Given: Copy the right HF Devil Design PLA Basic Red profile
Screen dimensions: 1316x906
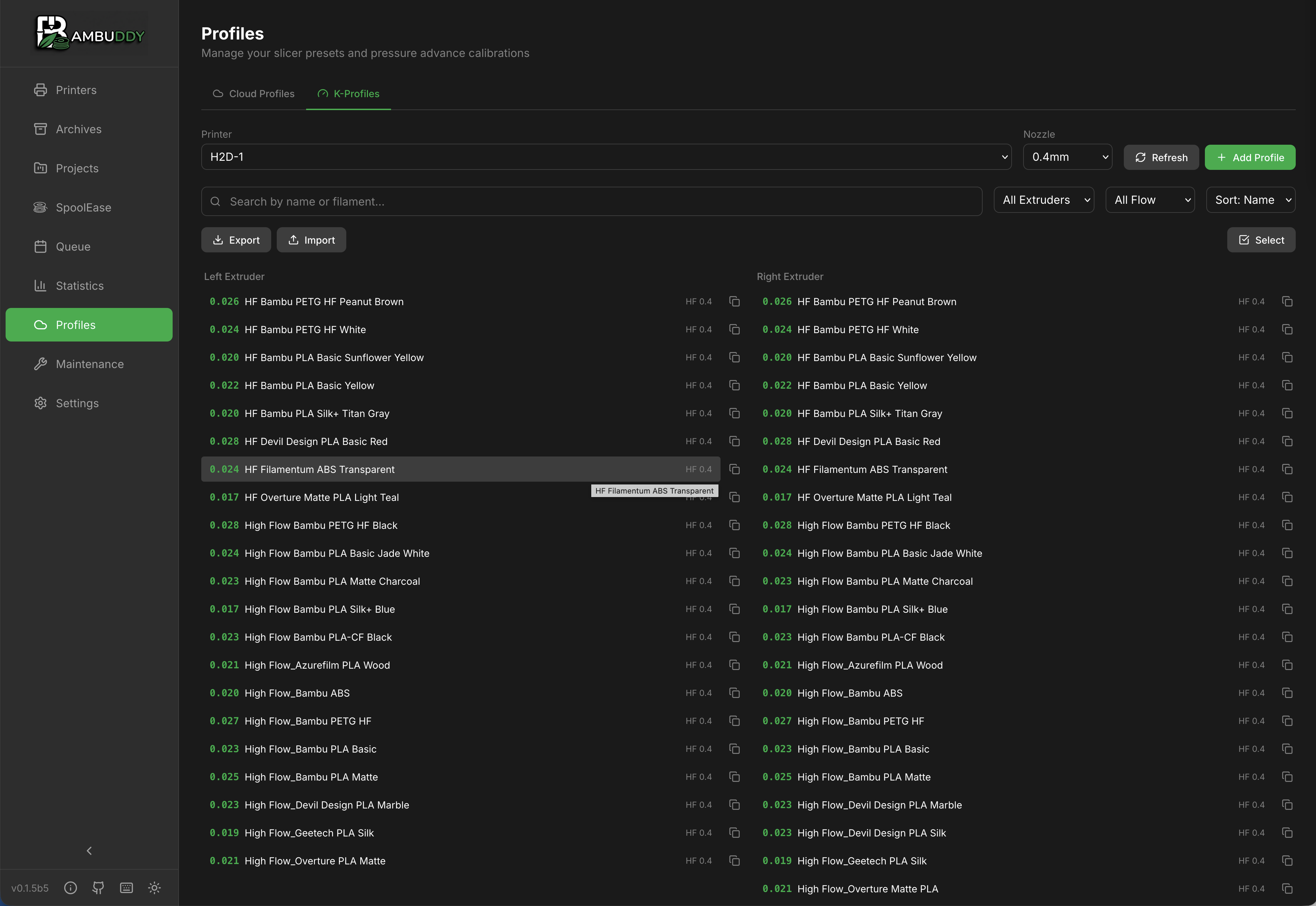Looking at the screenshot, I should [x=1287, y=441].
